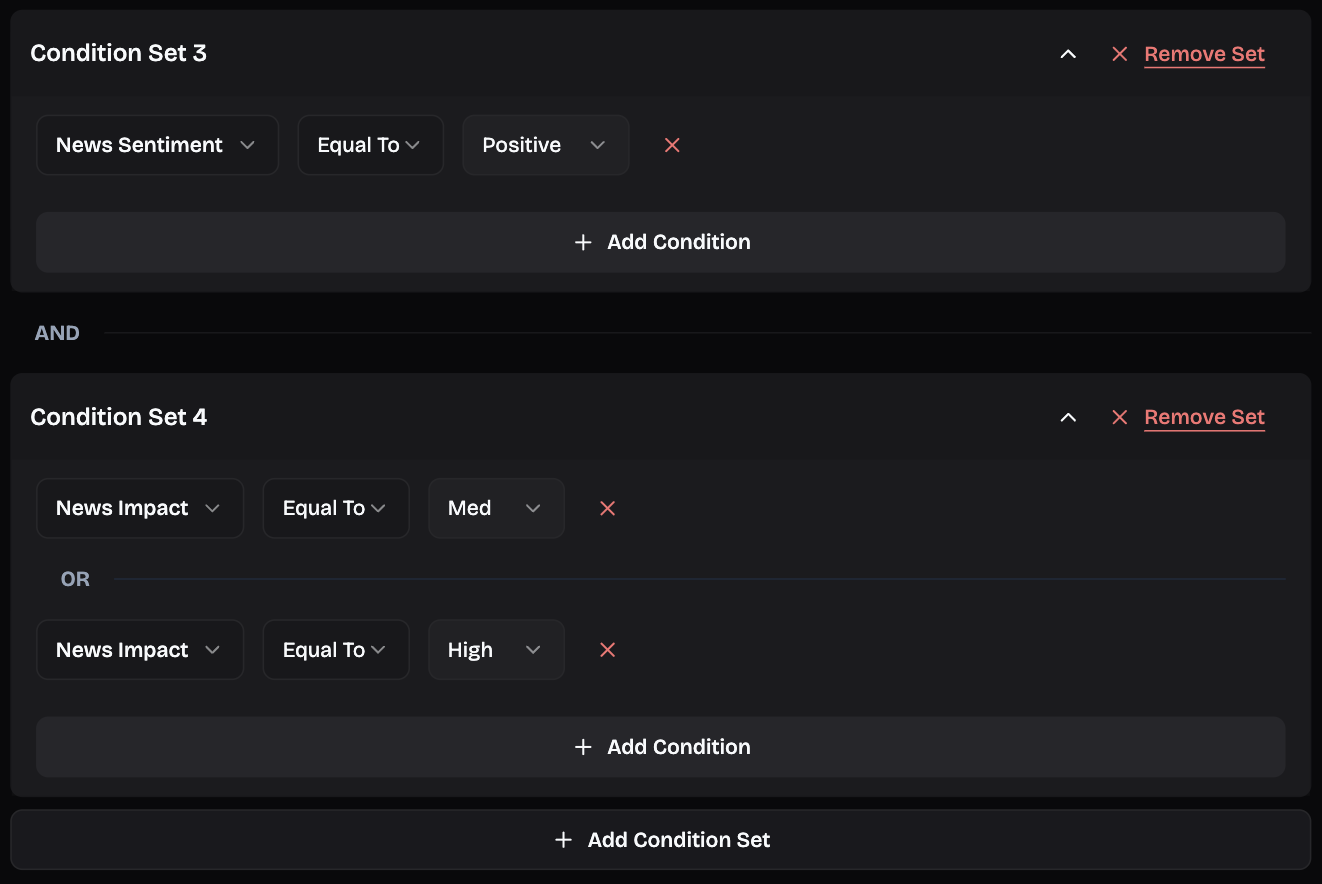
Task: Open the Positive value dropdown
Action: [x=545, y=145]
